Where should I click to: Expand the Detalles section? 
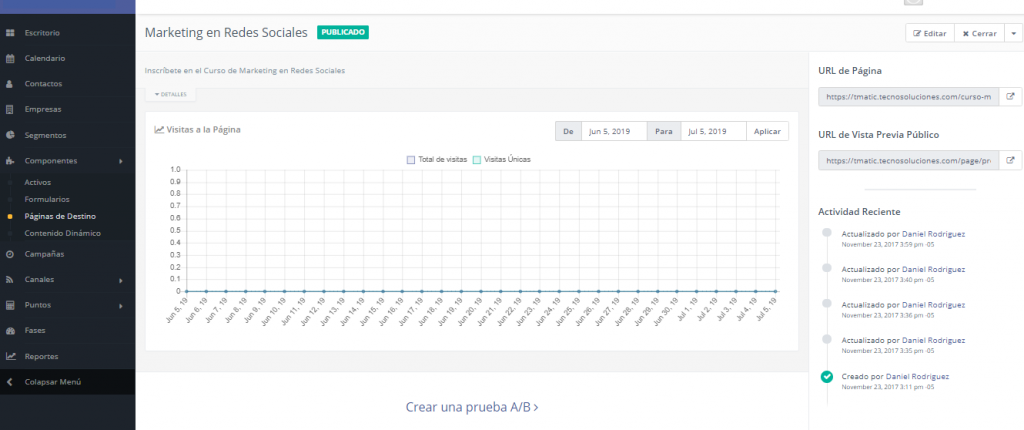coord(170,94)
